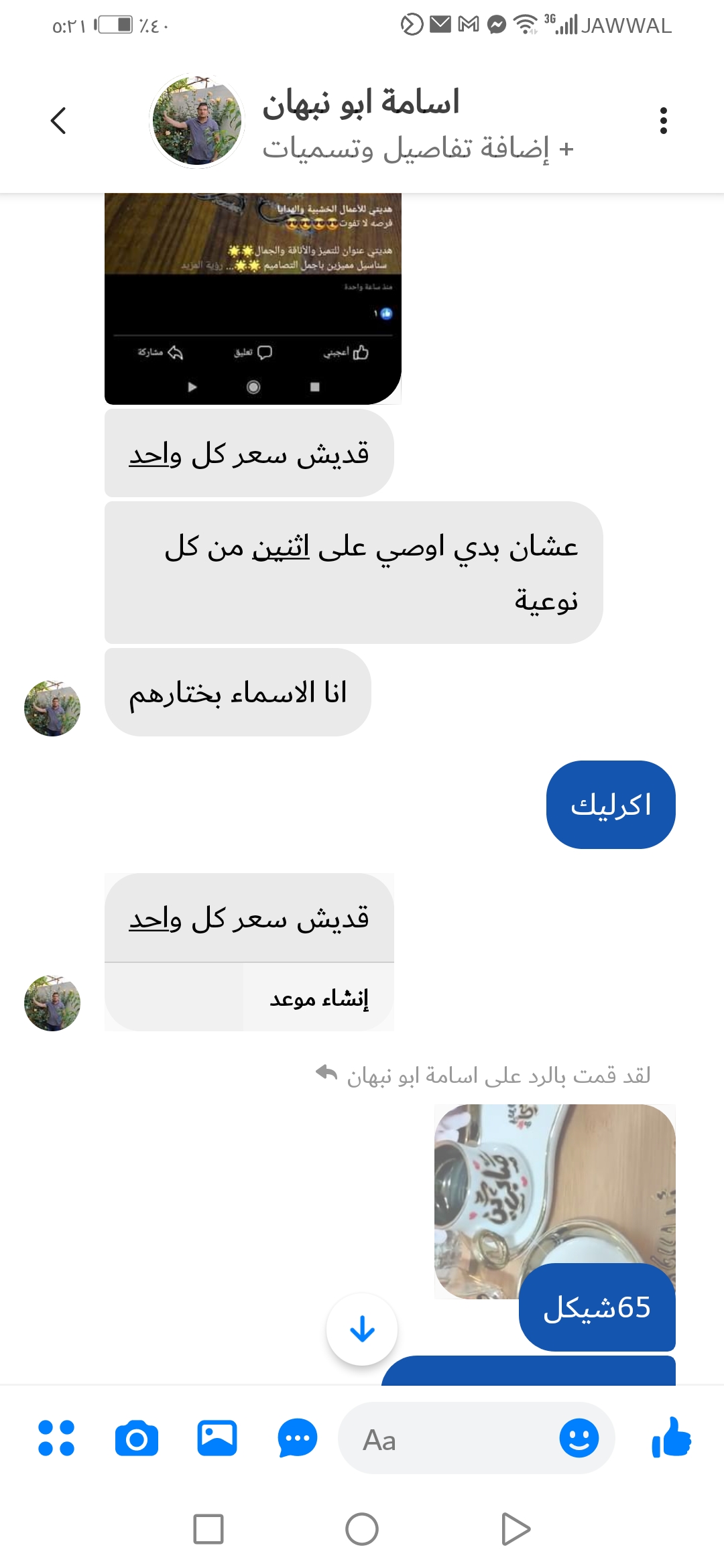Open the shared post video thumbnail
The height and width of the screenshot is (1568, 724).
[253, 299]
